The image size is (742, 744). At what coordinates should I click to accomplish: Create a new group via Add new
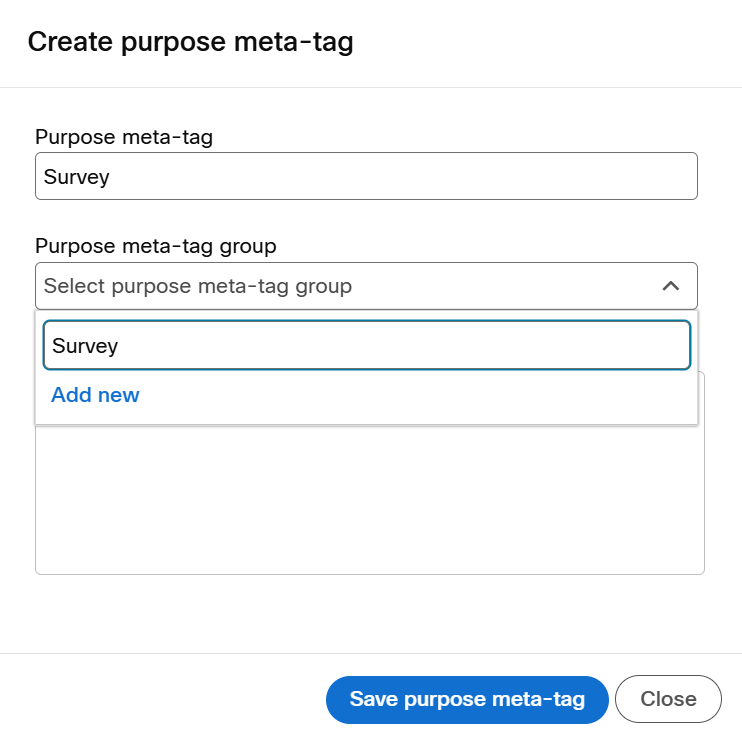pos(95,395)
